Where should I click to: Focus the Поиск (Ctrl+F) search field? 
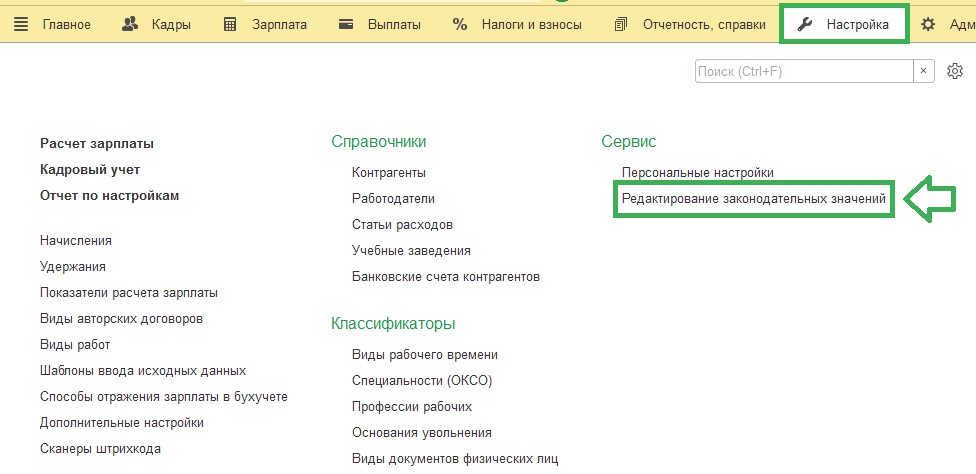pos(803,71)
